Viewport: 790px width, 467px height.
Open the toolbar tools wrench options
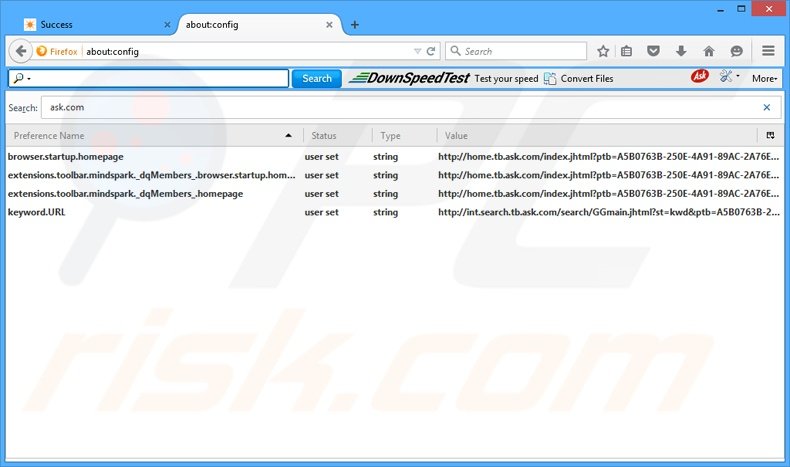pyautogui.click(x=729, y=77)
